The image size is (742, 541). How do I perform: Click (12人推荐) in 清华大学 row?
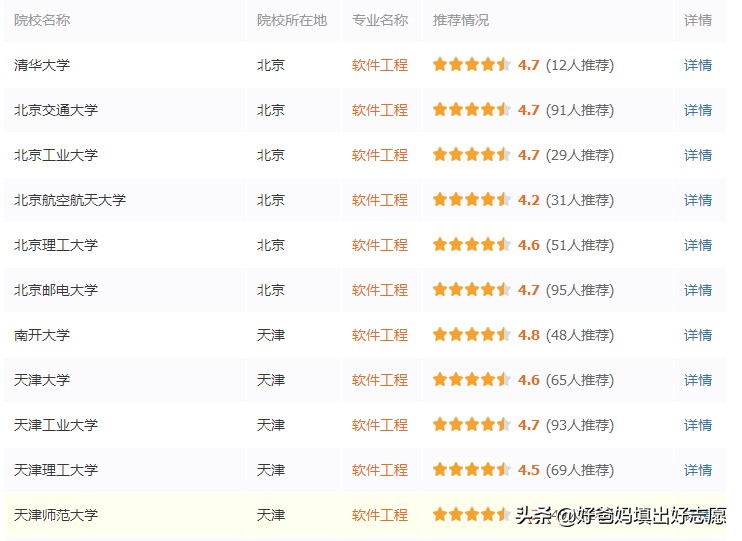coord(580,65)
